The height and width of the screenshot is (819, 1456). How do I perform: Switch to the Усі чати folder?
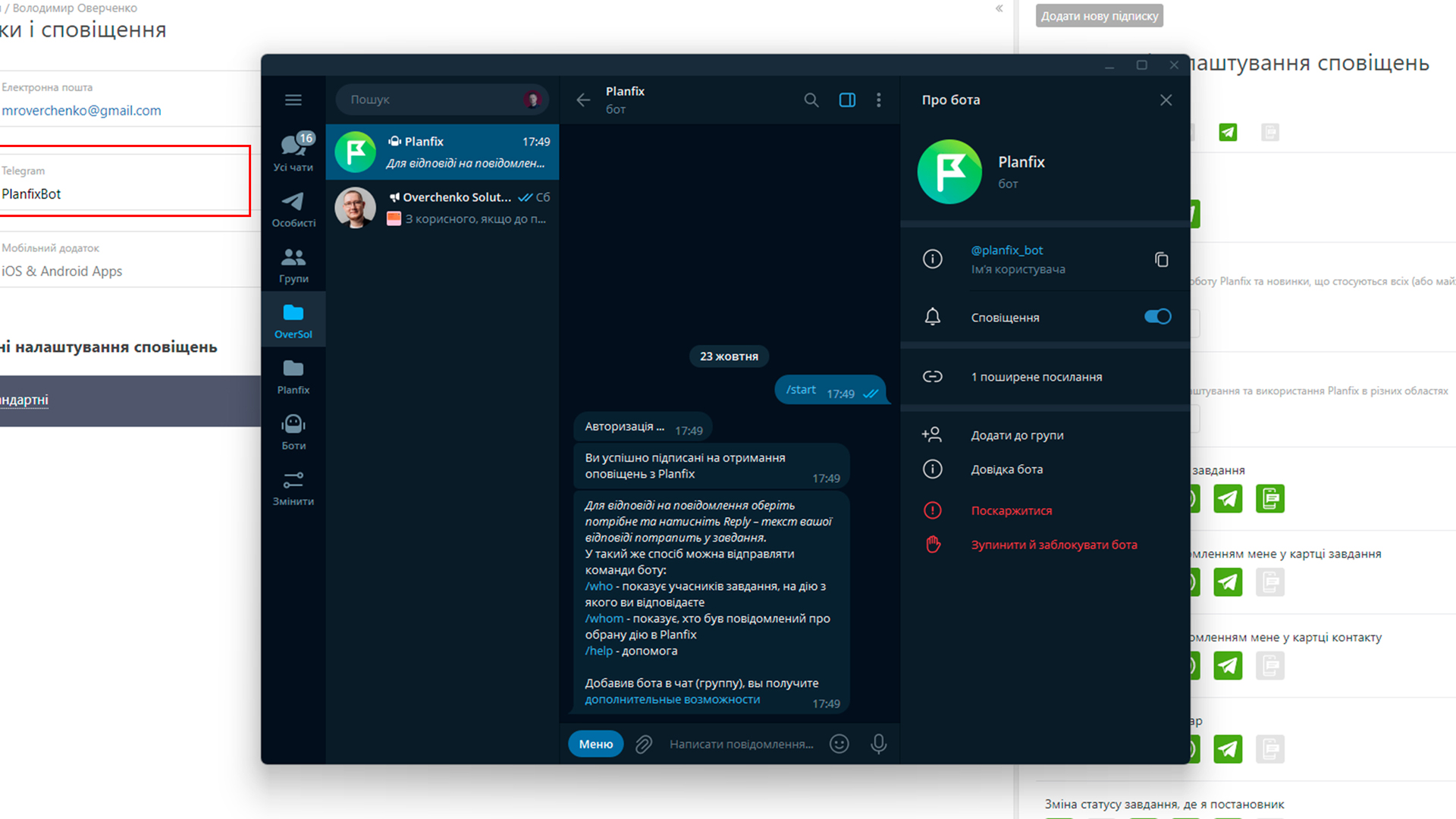(x=293, y=152)
